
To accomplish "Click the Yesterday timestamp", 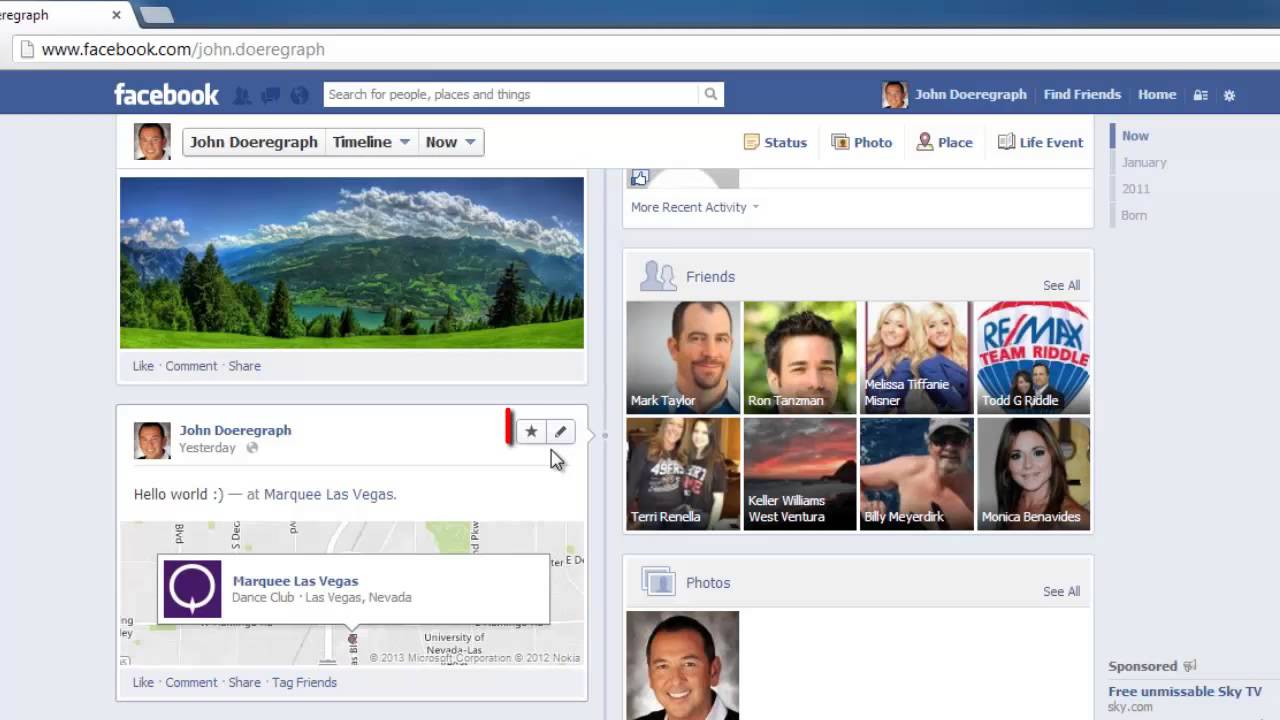I will tap(207, 448).
